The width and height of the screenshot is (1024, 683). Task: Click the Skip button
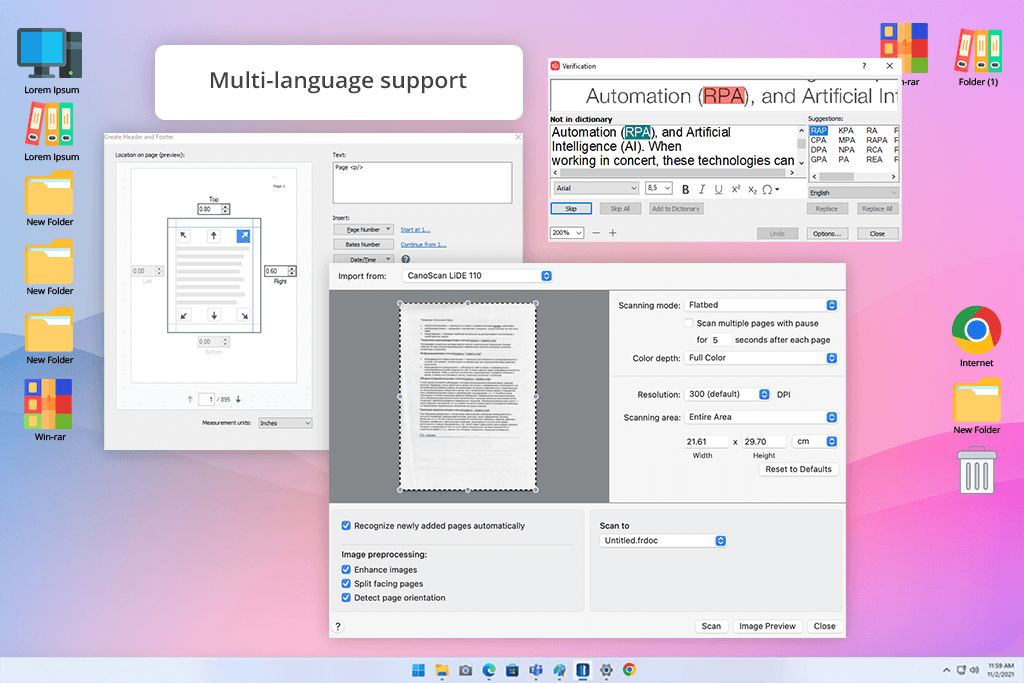coord(571,209)
